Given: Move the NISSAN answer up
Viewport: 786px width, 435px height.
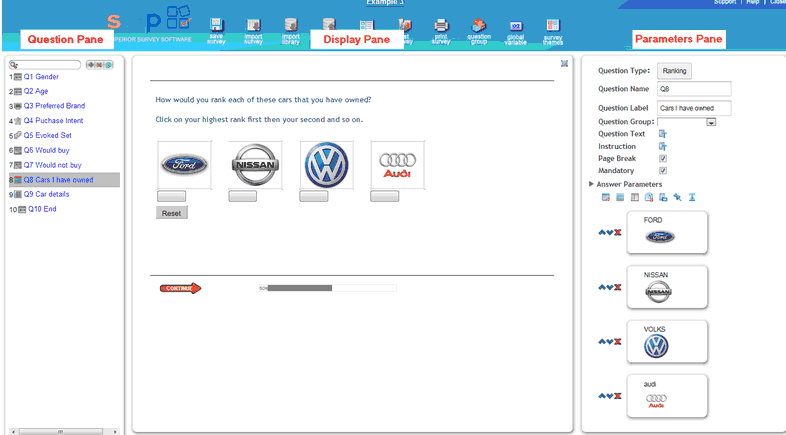Looking at the screenshot, I should (x=602, y=287).
